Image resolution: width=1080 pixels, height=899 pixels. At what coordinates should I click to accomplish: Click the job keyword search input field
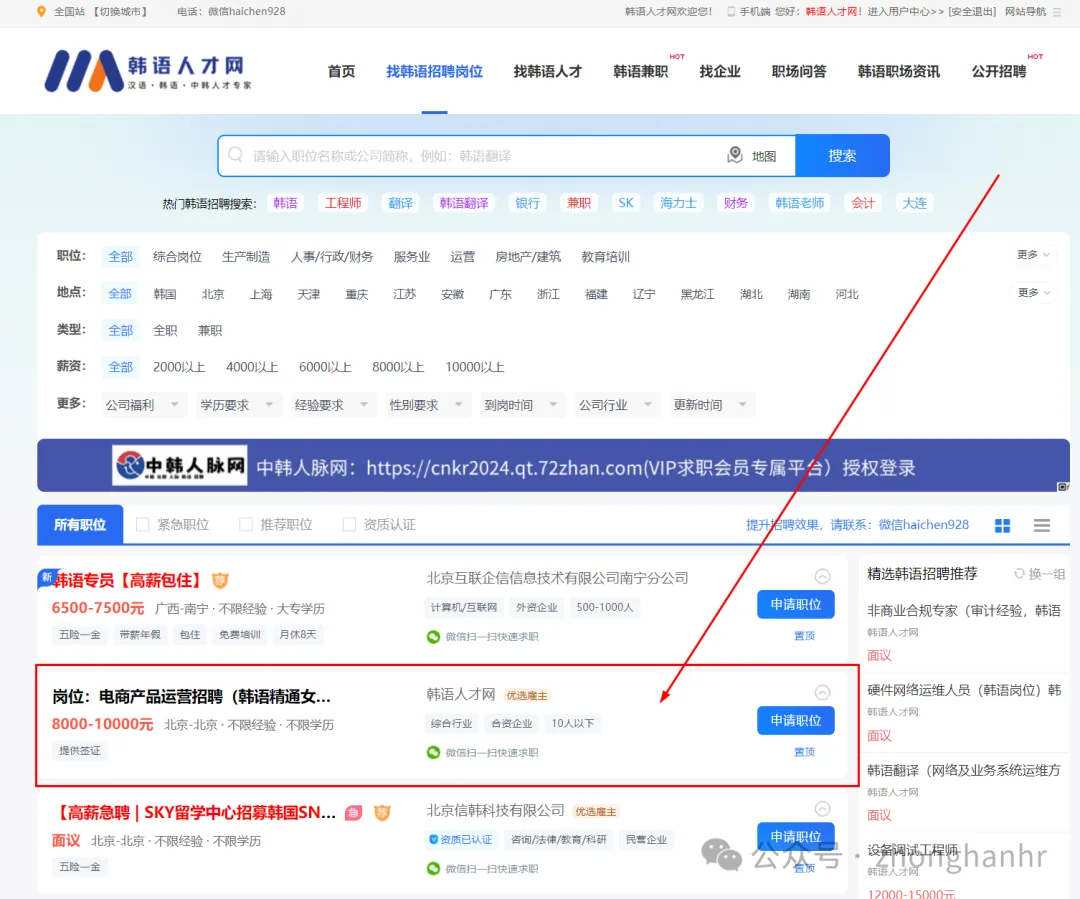(x=482, y=156)
